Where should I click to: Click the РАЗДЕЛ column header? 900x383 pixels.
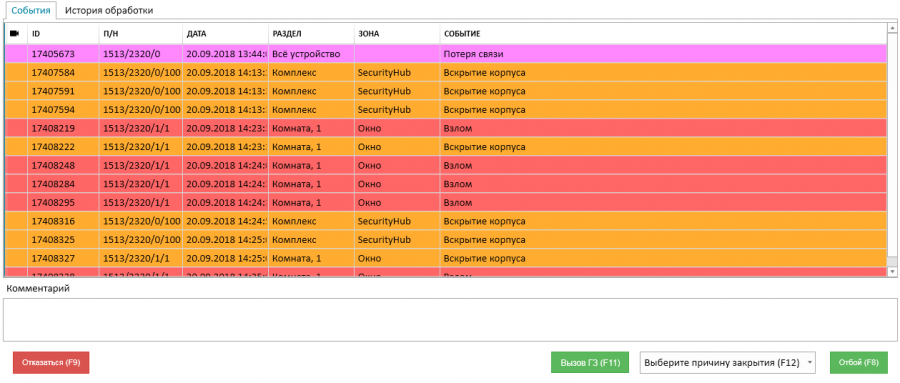coord(312,34)
